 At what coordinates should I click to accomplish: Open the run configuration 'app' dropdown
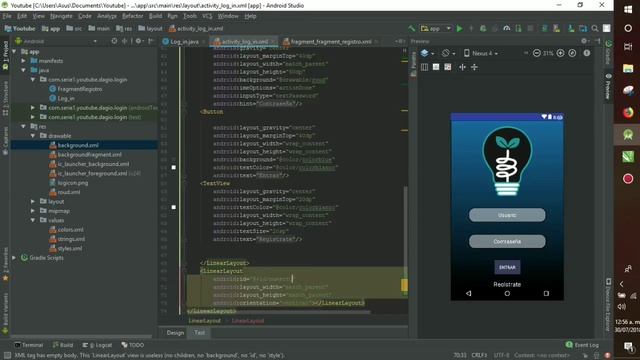[436, 29]
